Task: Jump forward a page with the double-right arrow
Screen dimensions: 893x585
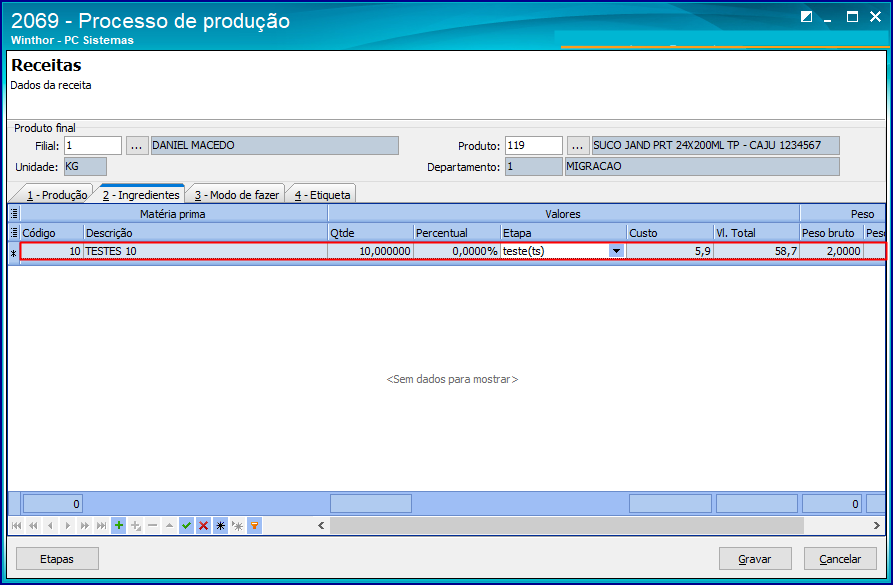Action: (x=85, y=525)
